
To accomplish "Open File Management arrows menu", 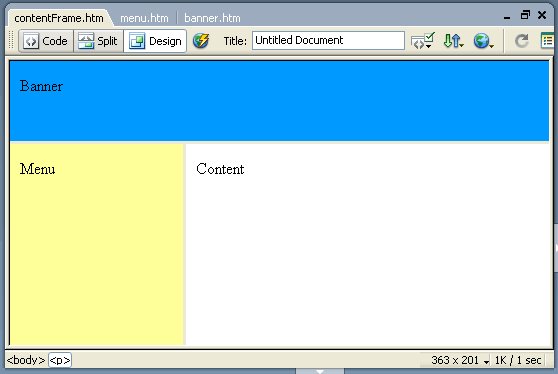I will (453, 41).
